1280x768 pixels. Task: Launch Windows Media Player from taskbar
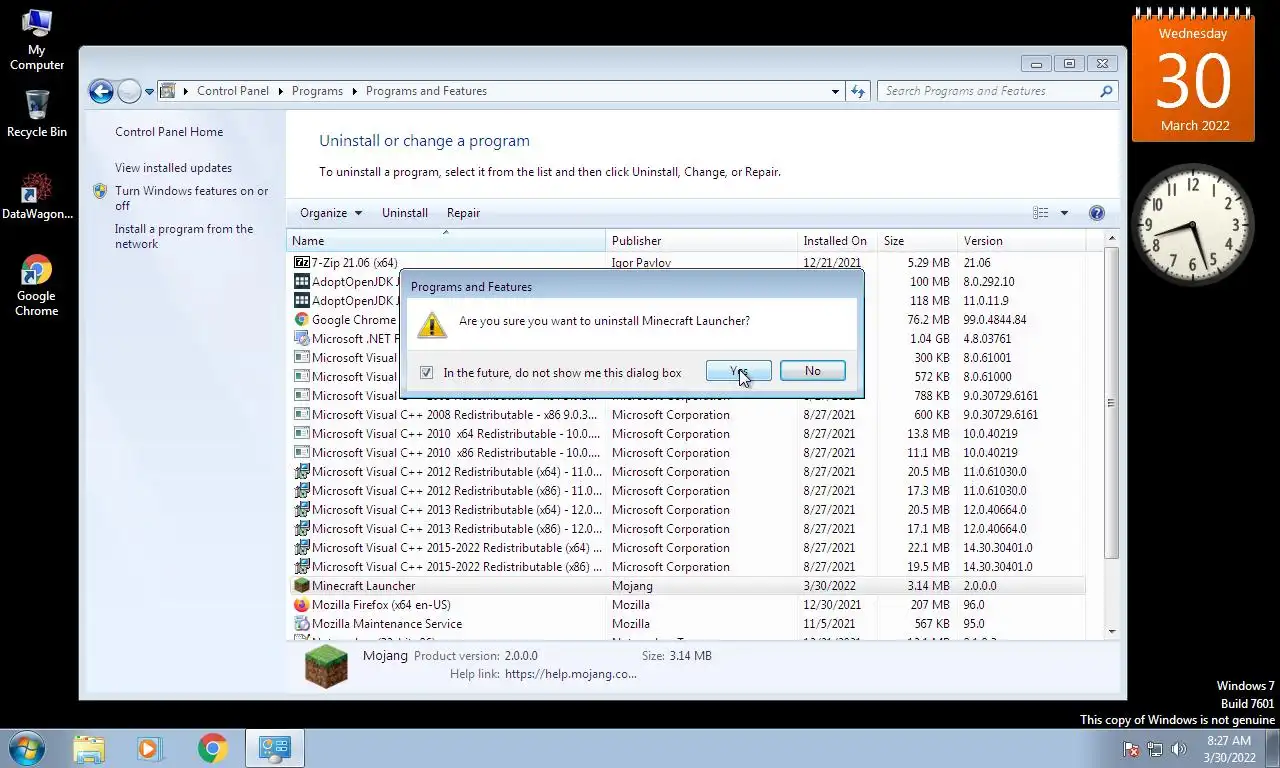point(150,748)
